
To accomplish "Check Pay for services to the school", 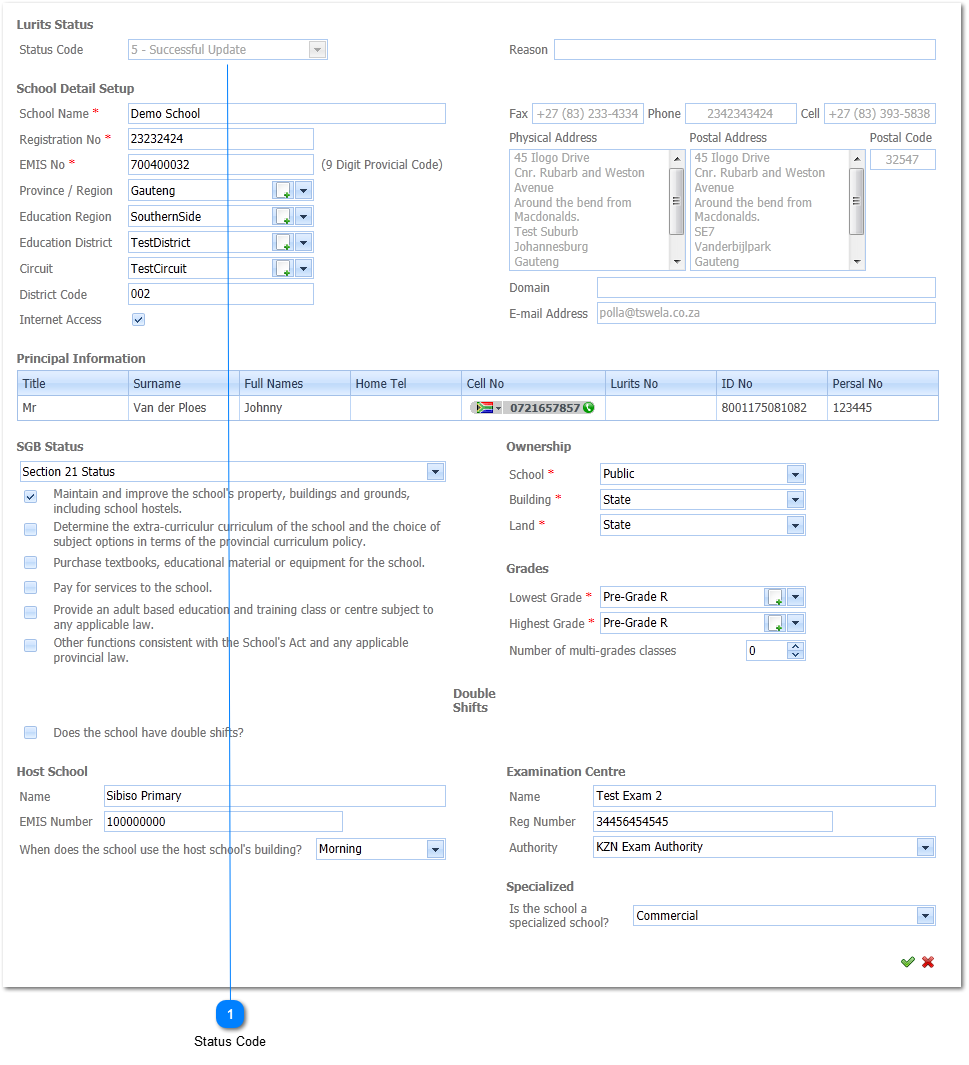I will (x=31, y=588).
